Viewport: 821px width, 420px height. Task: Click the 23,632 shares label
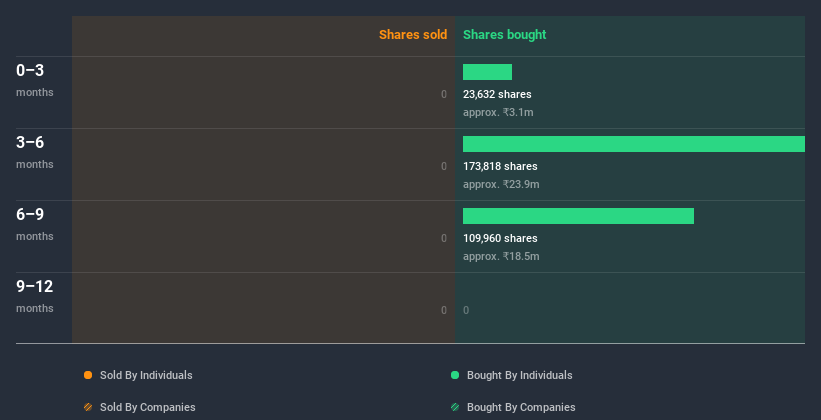pos(497,94)
